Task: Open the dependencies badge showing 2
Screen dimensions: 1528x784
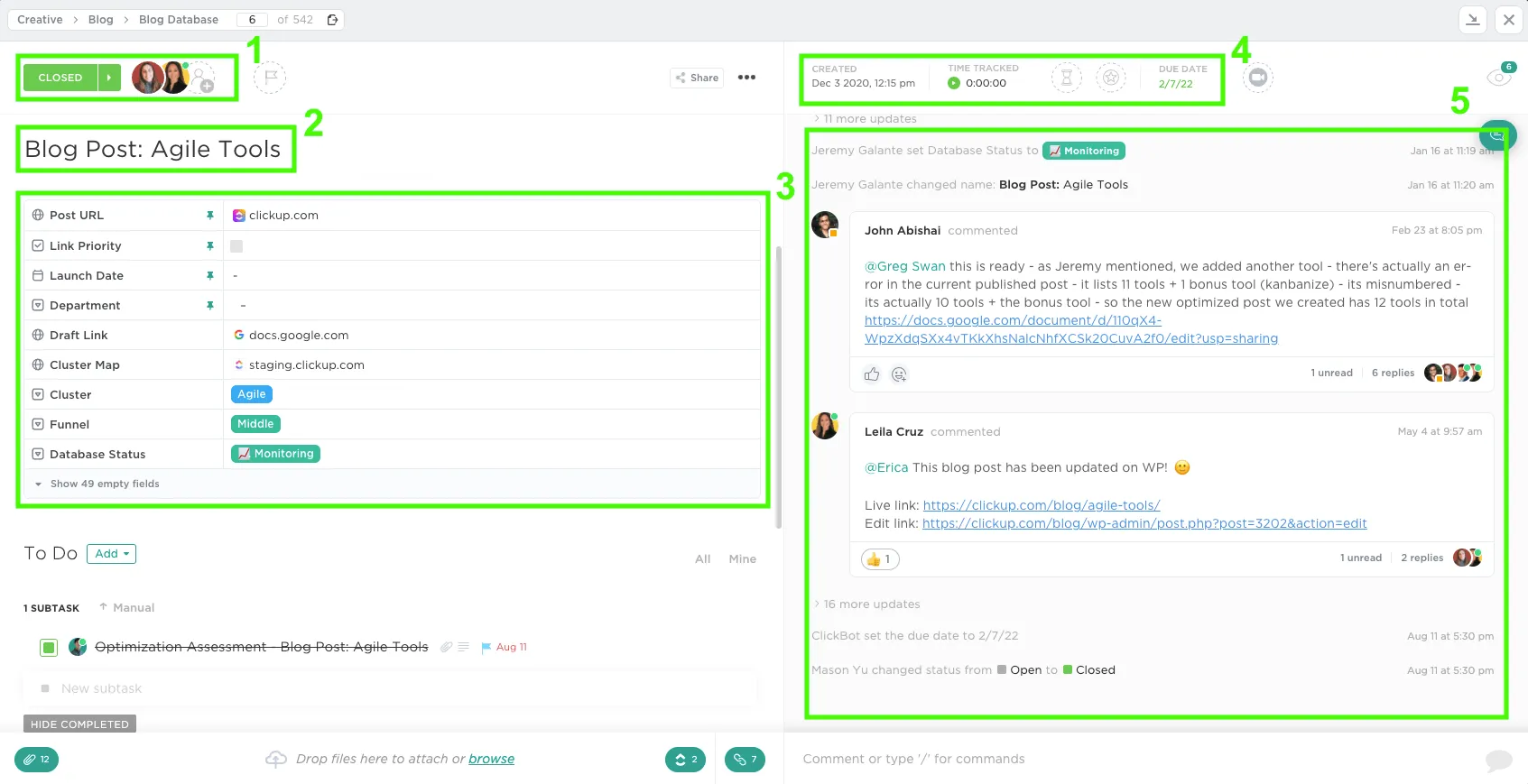Action: pos(687,760)
